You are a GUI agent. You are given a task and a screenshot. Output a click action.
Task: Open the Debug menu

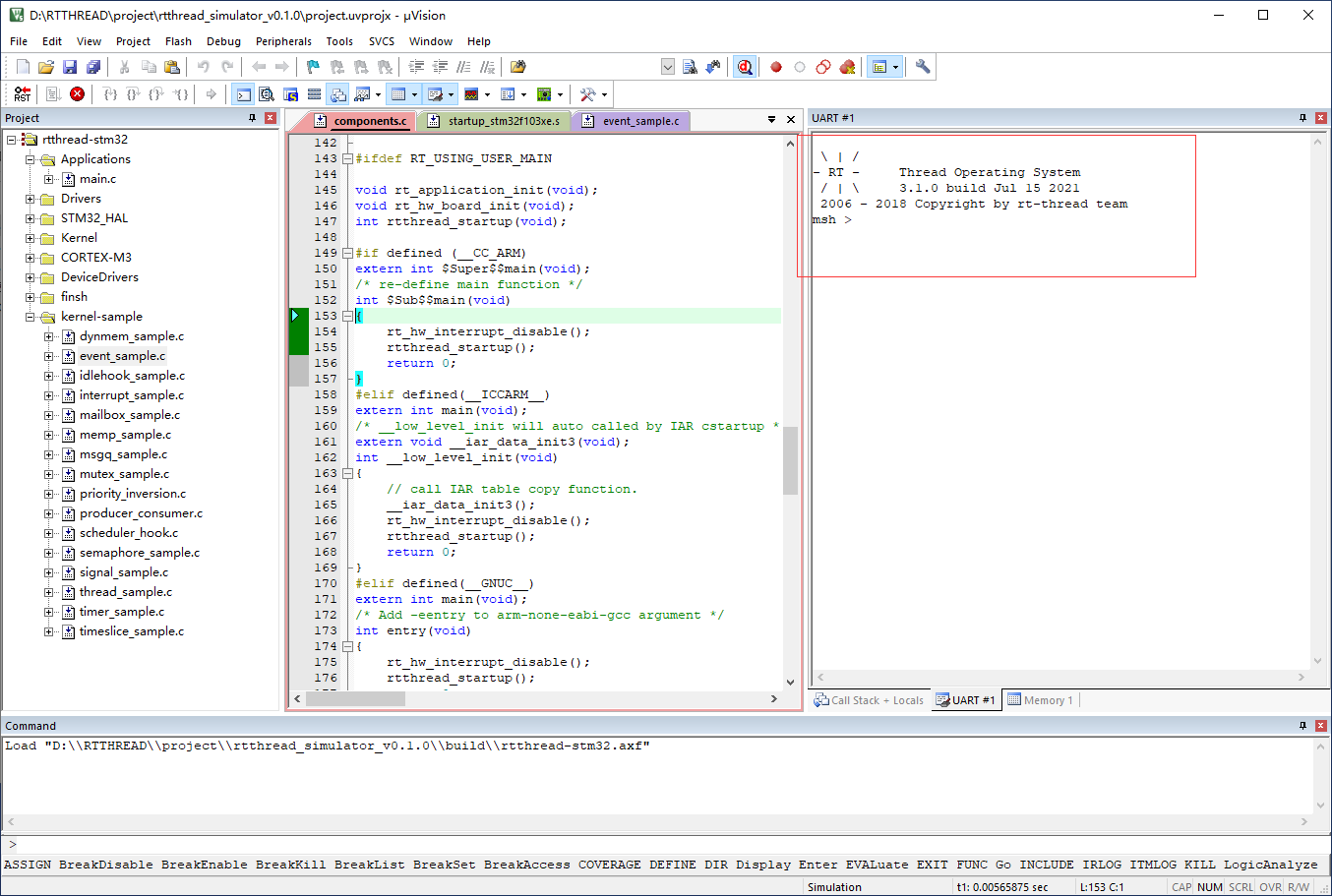point(223,41)
